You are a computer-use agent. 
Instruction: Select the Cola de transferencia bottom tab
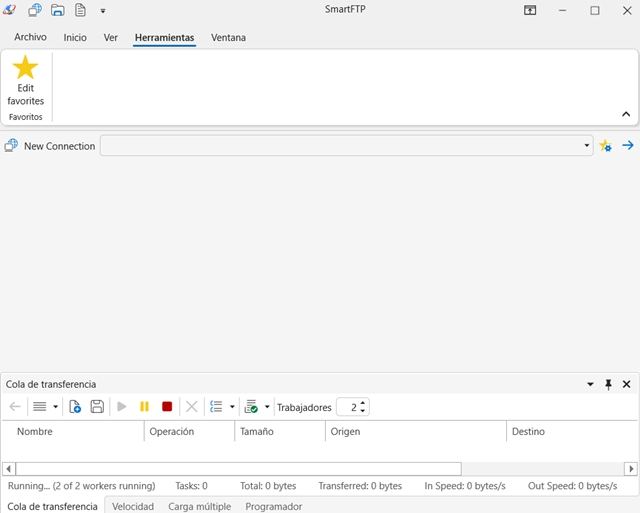(x=53, y=506)
